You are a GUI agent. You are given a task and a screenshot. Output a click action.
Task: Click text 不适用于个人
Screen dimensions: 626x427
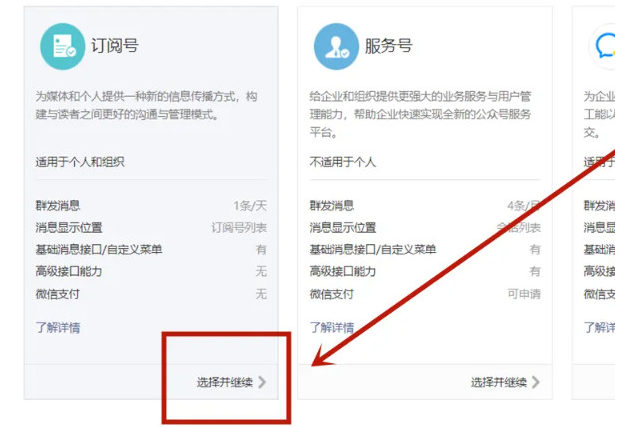pyautogui.click(x=343, y=162)
